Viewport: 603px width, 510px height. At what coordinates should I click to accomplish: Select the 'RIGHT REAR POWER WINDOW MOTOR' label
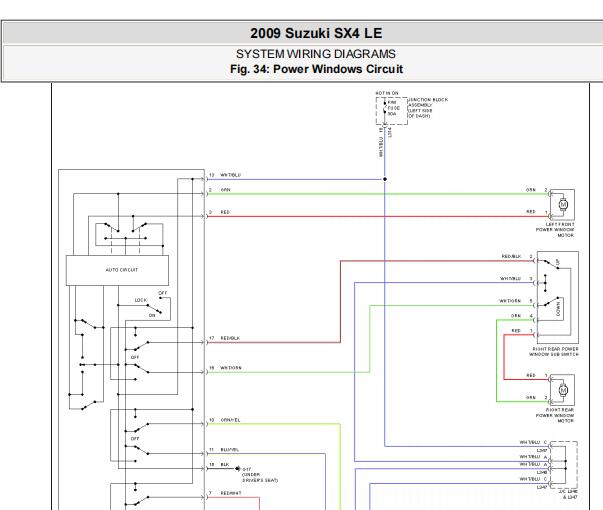click(555, 415)
